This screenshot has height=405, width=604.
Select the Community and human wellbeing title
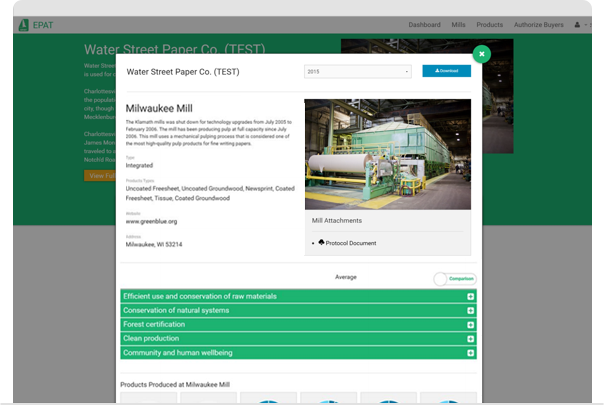click(x=178, y=353)
